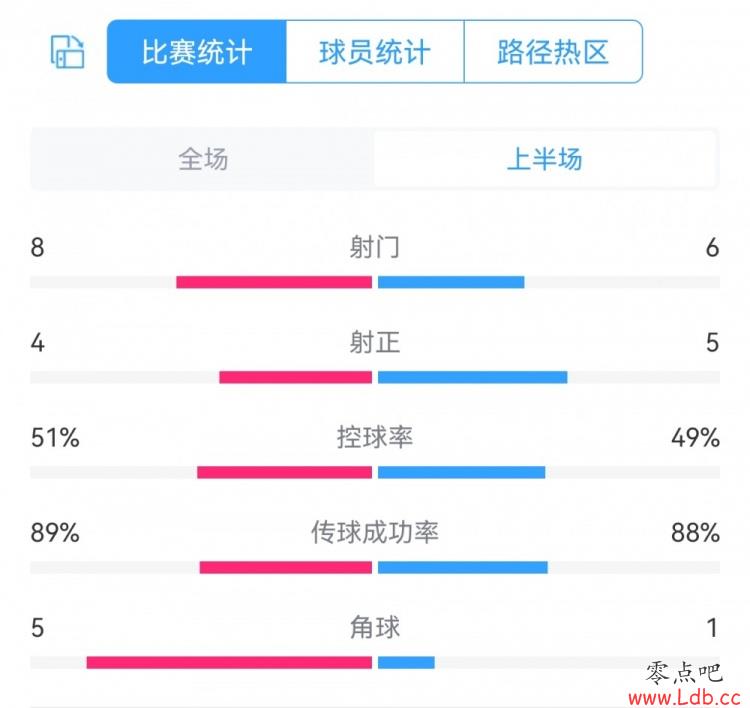The width and height of the screenshot is (750, 708).
Task: Open the 路径热区 tab
Action: pyautogui.click(x=553, y=52)
